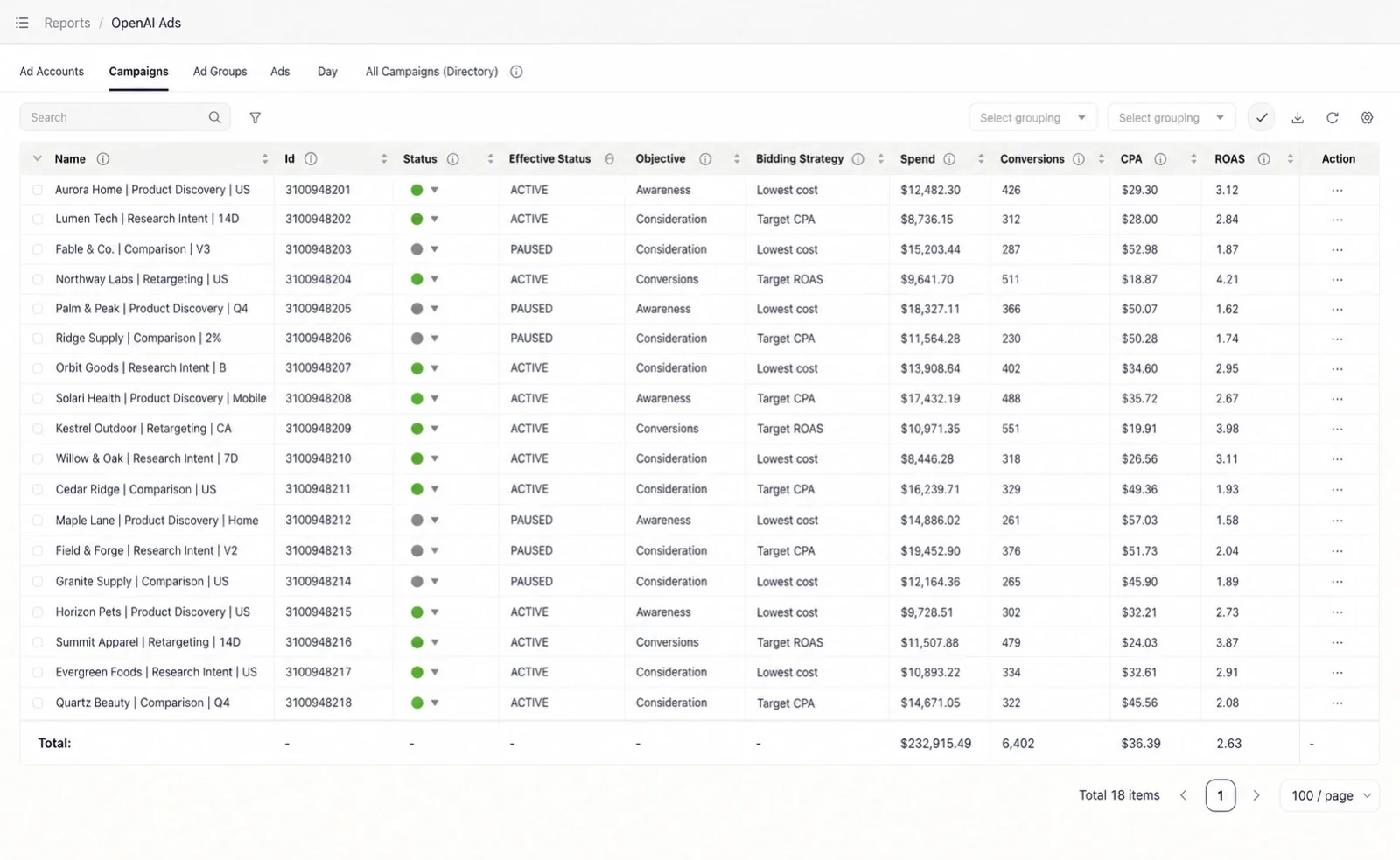The height and width of the screenshot is (860, 1400).
Task: Click the checkmark apply button
Action: tap(1261, 117)
